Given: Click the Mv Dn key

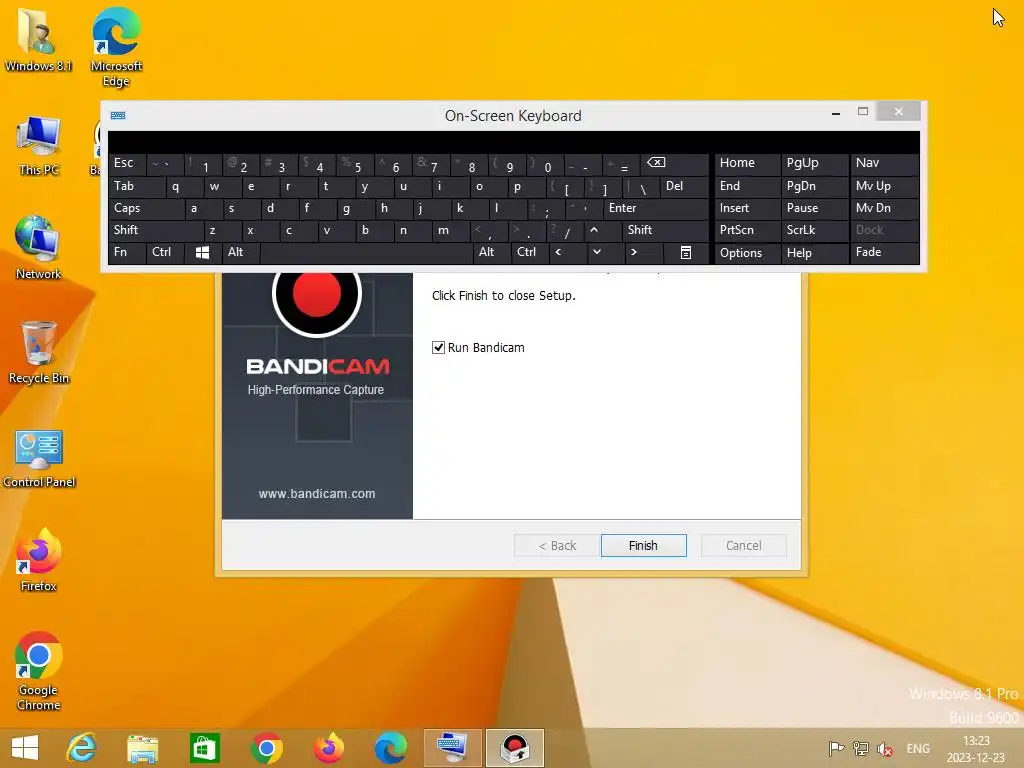Looking at the screenshot, I should click(x=884, y=208).
